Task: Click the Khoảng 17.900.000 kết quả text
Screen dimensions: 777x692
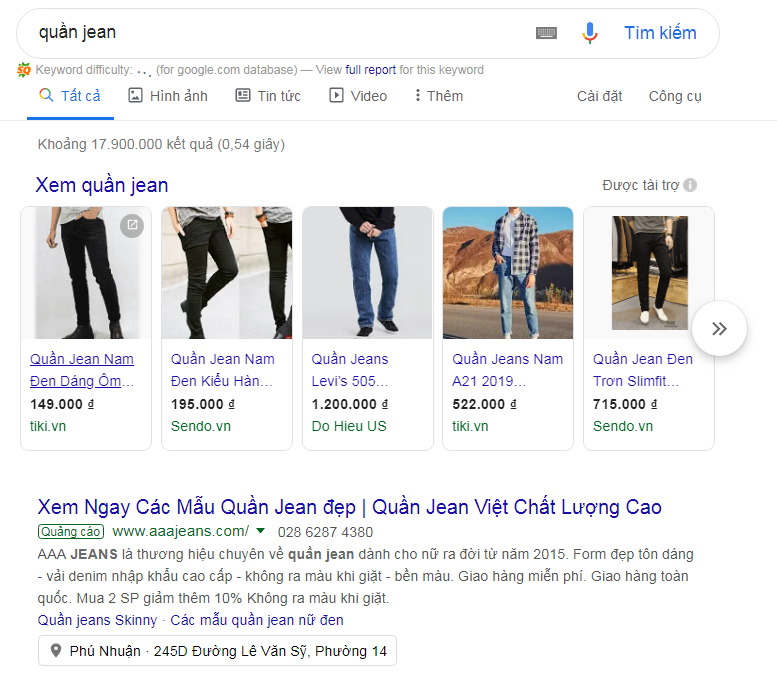Action: click(161, 144)
